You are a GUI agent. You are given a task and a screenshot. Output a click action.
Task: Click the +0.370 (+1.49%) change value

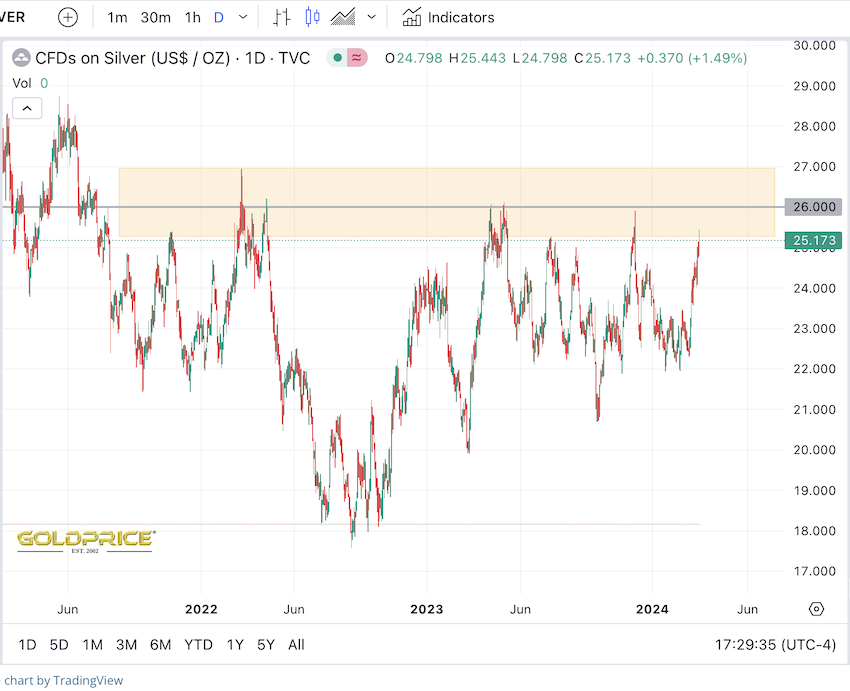click(692, 58)
